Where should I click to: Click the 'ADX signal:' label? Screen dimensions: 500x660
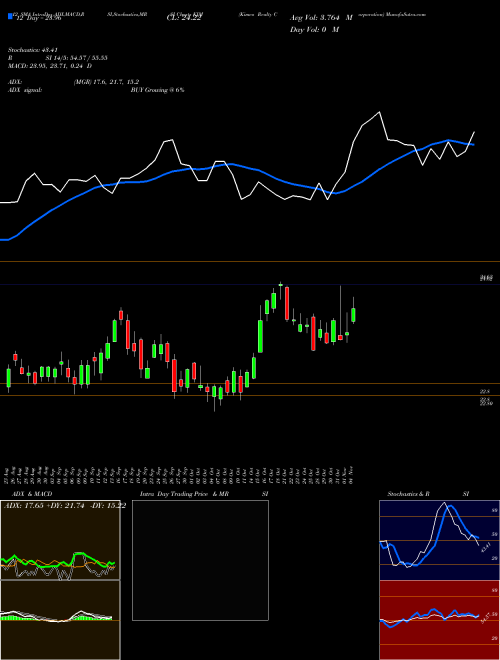pos(24,90)
